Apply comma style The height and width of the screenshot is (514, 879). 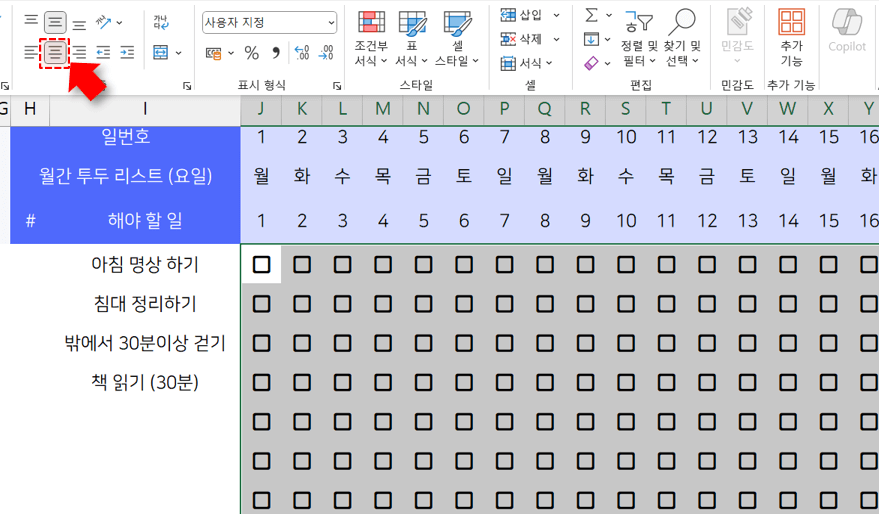coord(276,53)
